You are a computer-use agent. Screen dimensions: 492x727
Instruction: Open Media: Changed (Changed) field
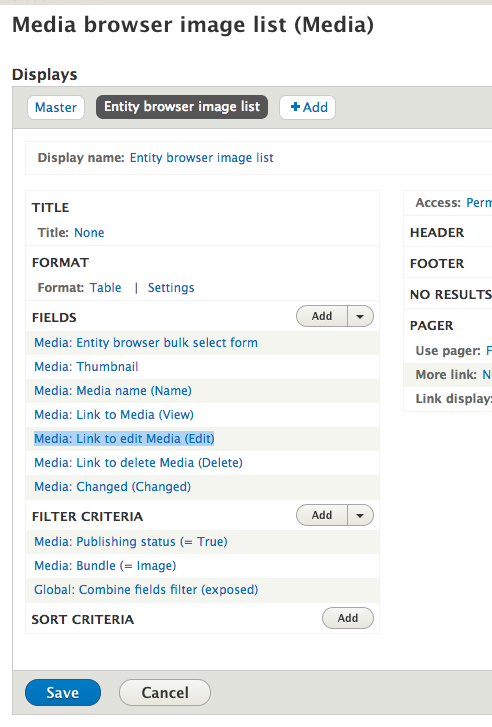point(112,487)
